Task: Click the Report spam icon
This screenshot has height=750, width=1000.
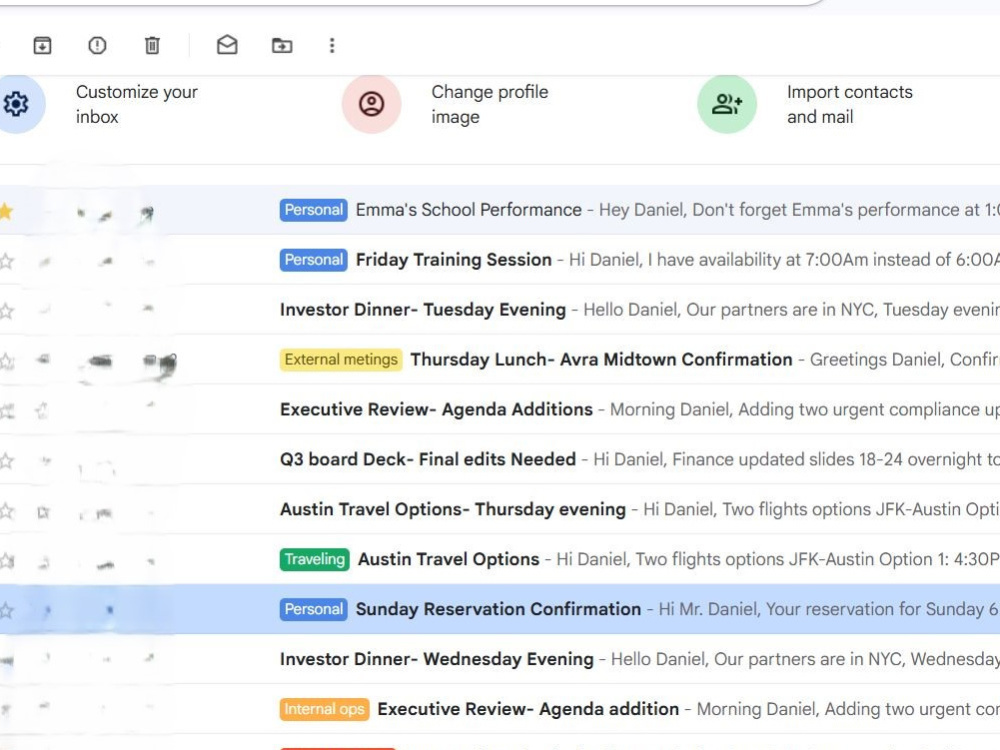Action: point(97,45)
